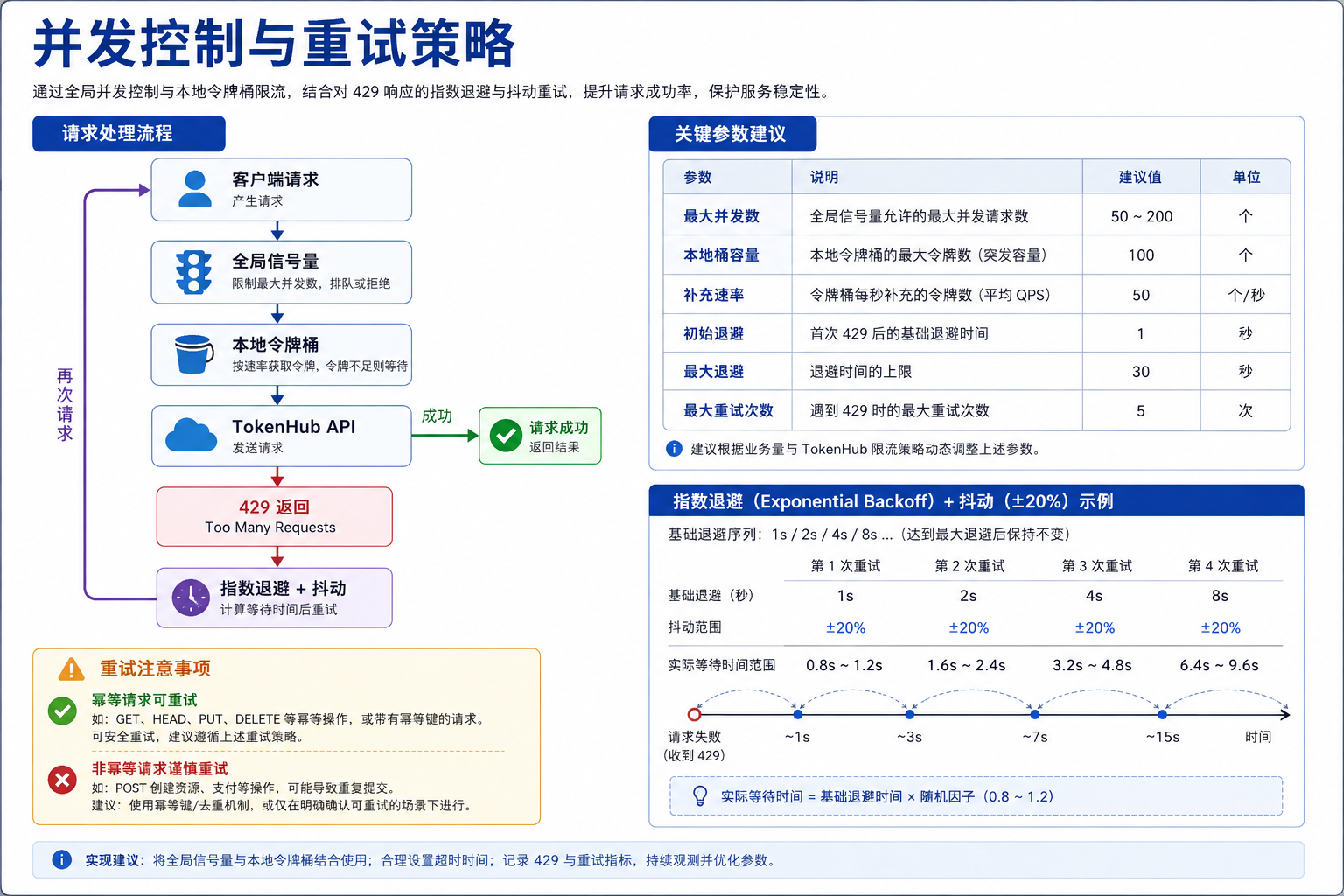
Task: Click the 第 4 次重试 column header
Action: pyautogui.click(x=1222, y=566)
